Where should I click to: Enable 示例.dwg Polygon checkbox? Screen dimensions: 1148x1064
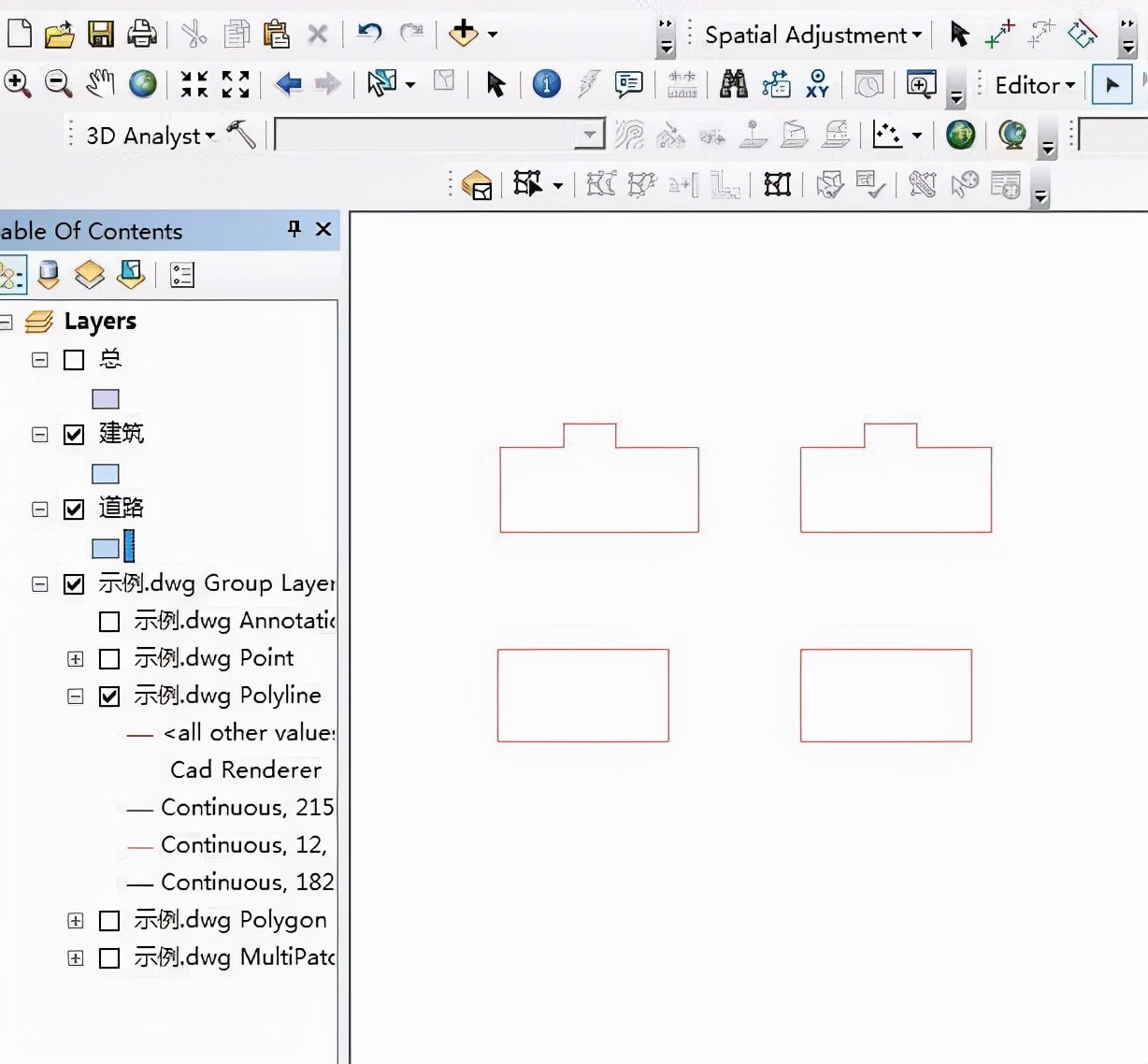109,921
